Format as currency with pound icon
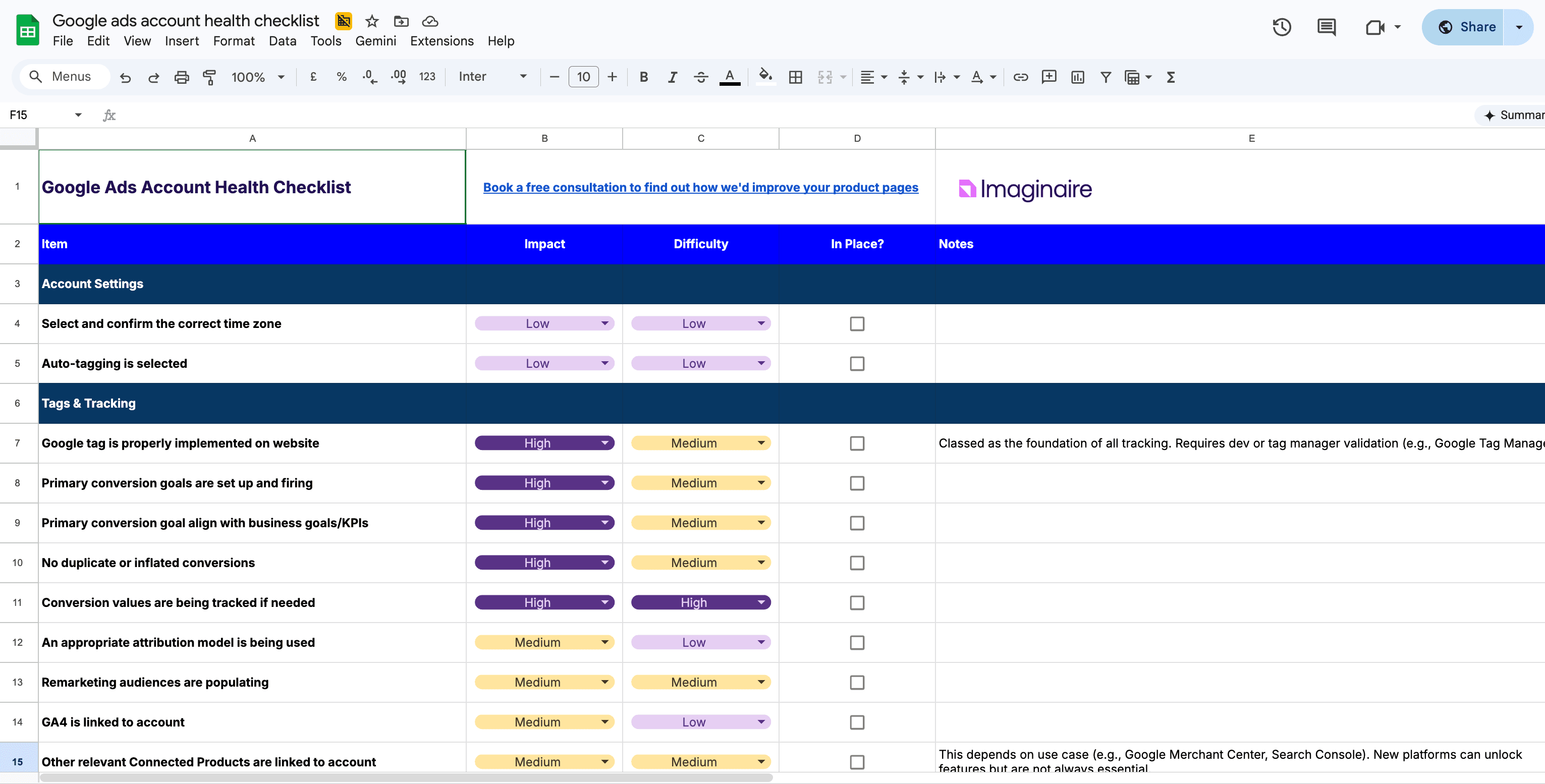Screen dimensions: 1545x784 [x=313, y=77]
